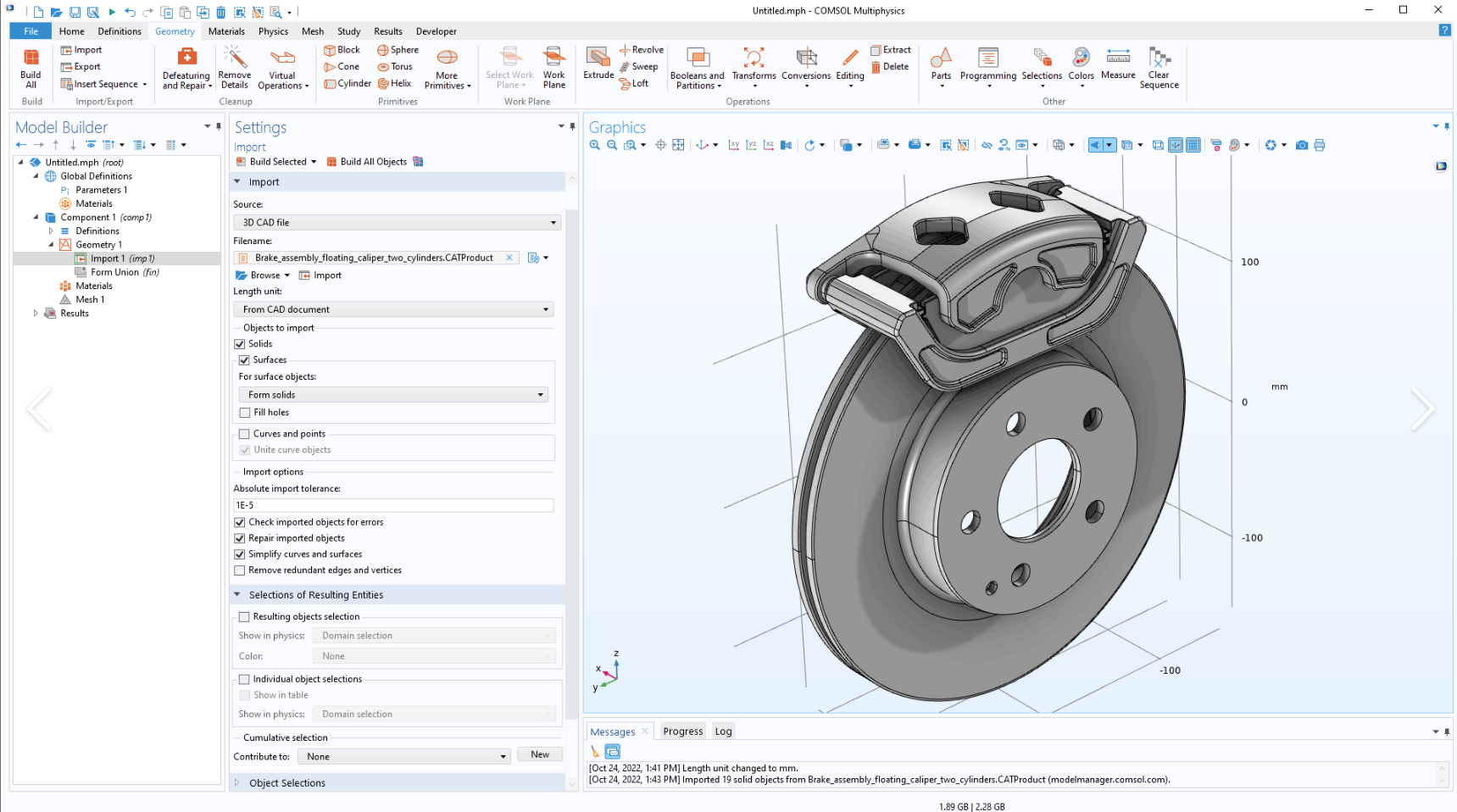Image resolution: width=1457 pixels, height=812 pixels.
Task: Toggle Repair imported objects checkbox
Action: pos(240,538)
